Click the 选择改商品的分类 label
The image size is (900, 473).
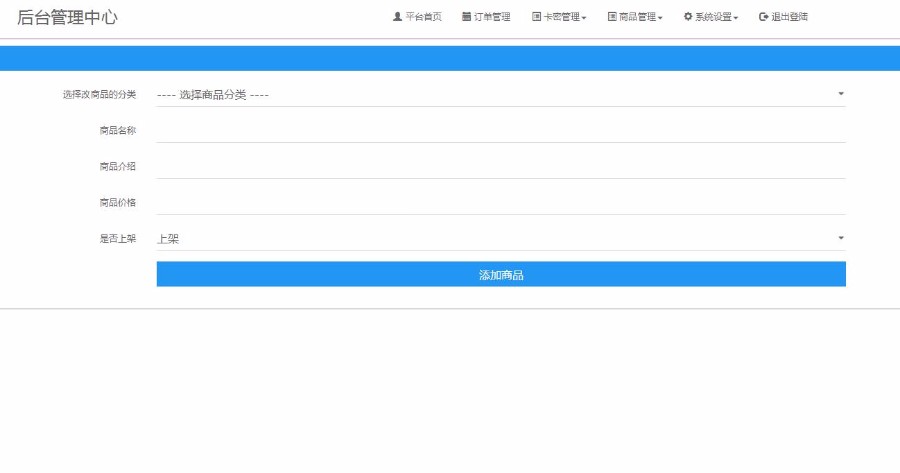tap(99, 95)
